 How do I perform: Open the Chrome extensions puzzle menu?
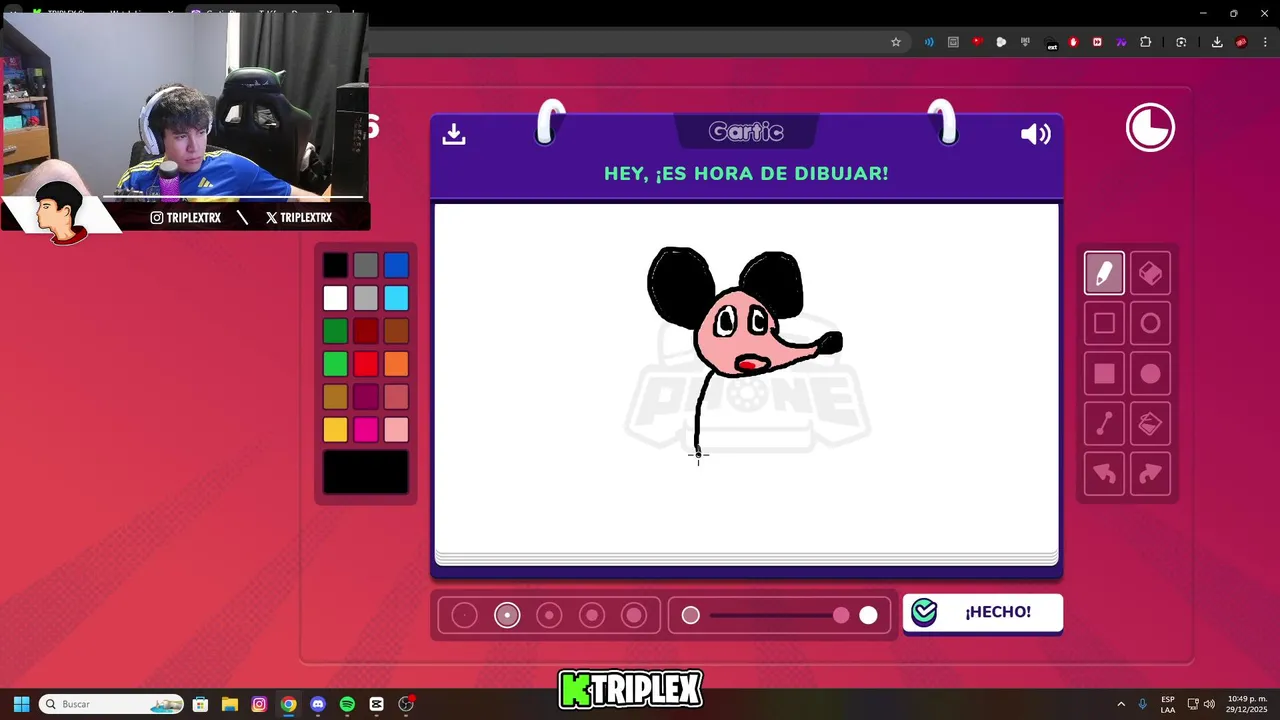[1146, 42]
